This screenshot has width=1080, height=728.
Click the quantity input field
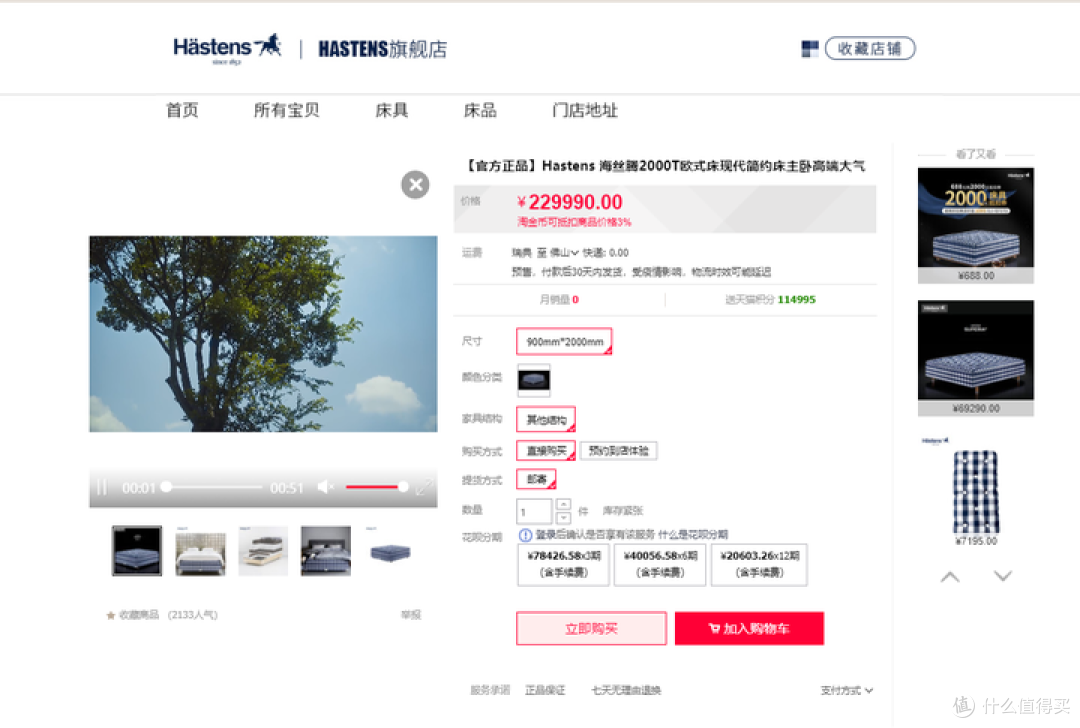click(x=534, y=512)
